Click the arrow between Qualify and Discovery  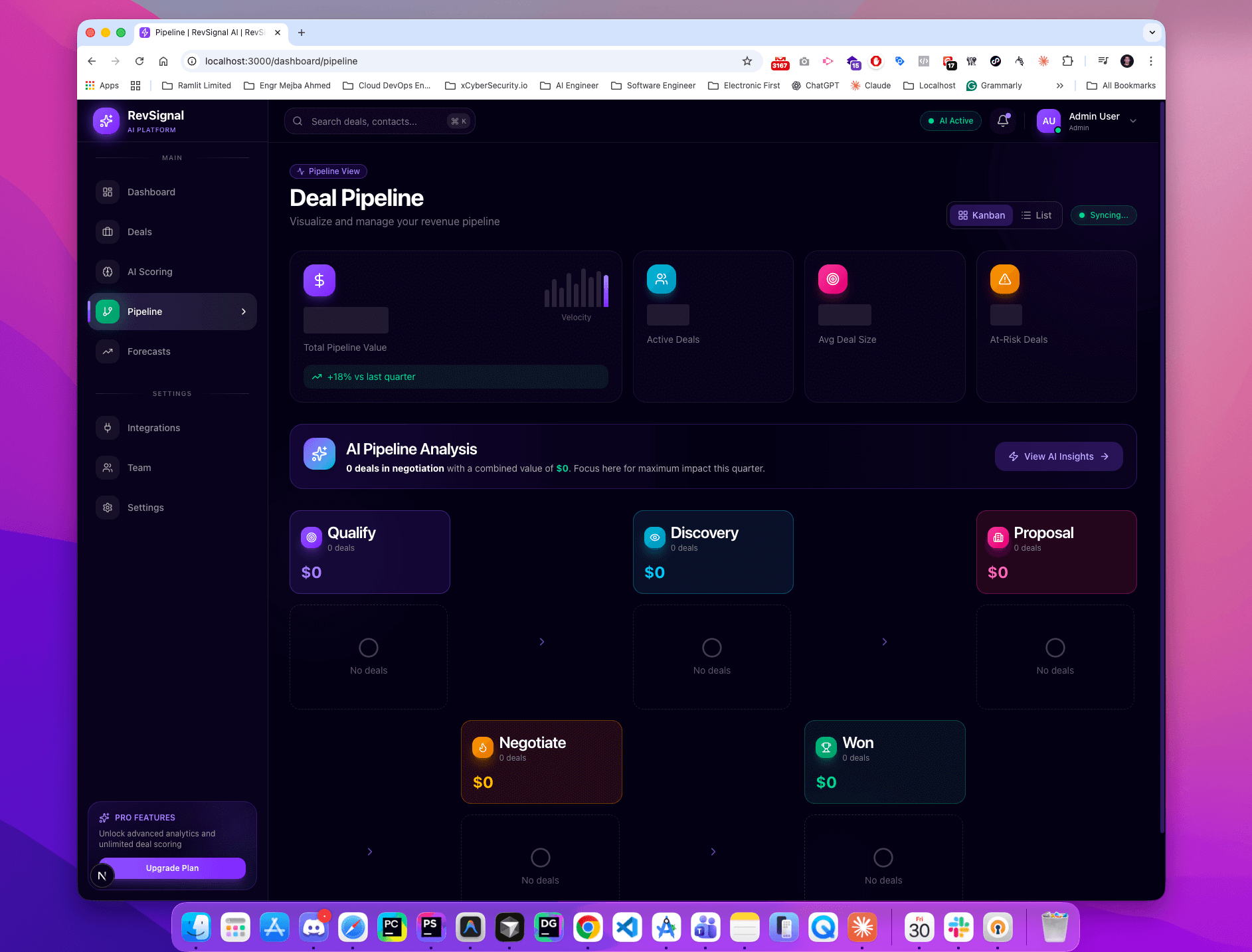coord(541,642)
